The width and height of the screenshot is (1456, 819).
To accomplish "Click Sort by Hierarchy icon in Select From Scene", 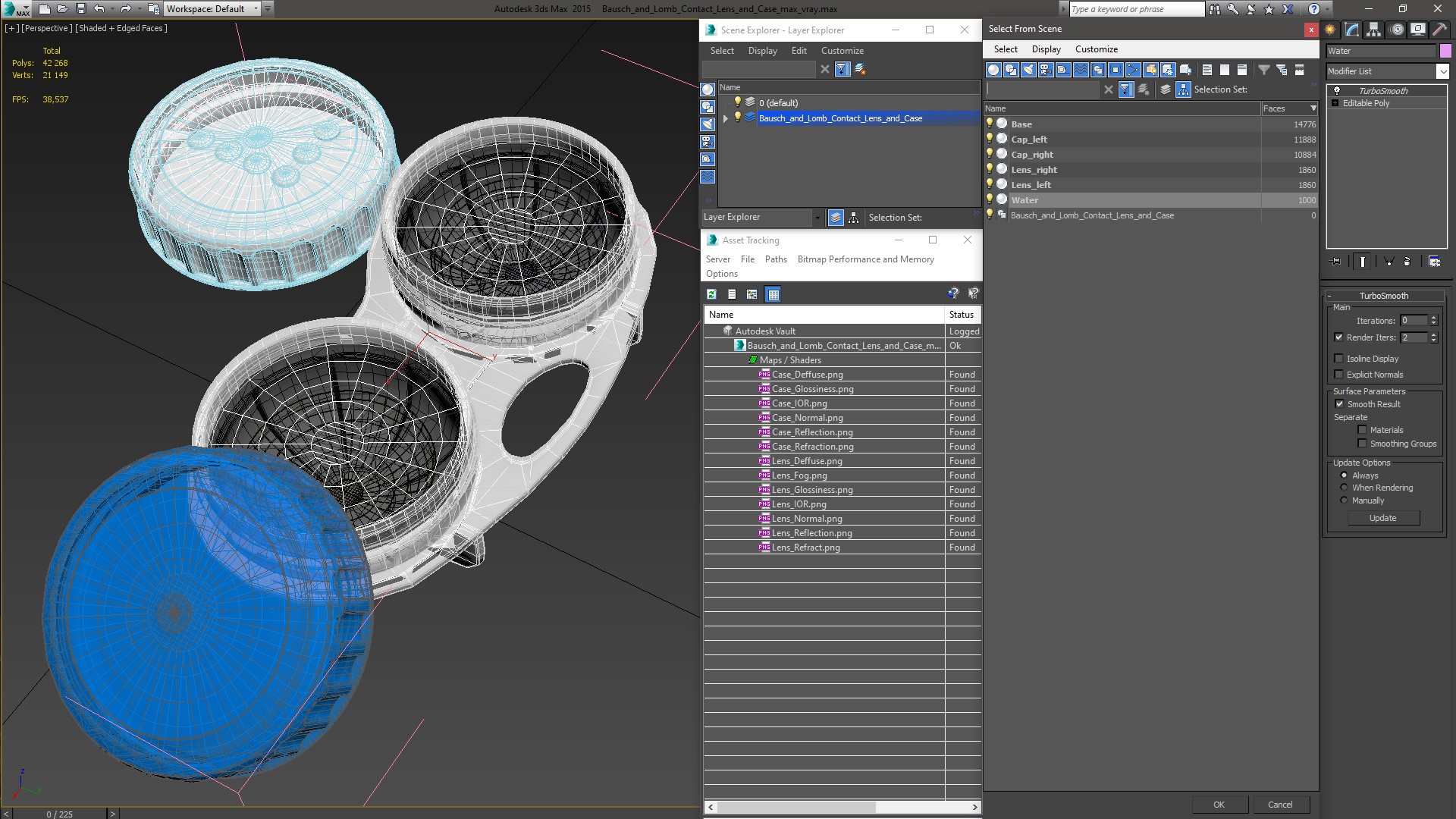I will (x=1183, y=89).
